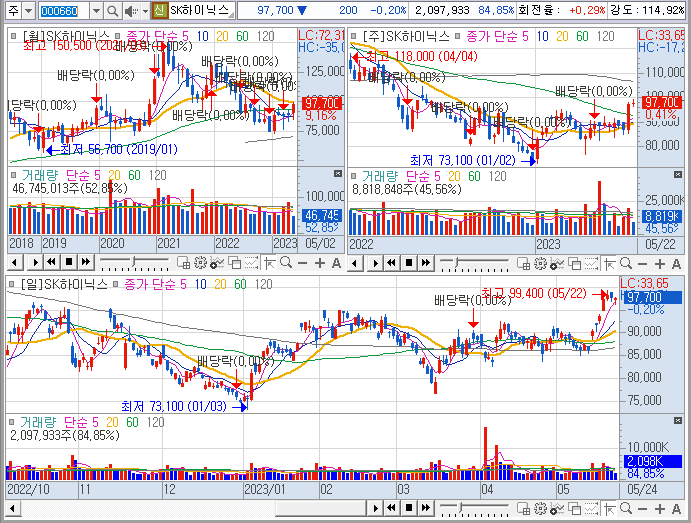Expand stock code 000660 dropdown

[x=96, y=11]
